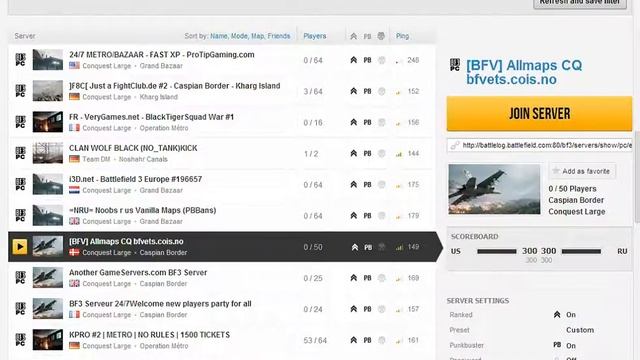
Task: Click link icon beside server URL
Action: point(455,145)
